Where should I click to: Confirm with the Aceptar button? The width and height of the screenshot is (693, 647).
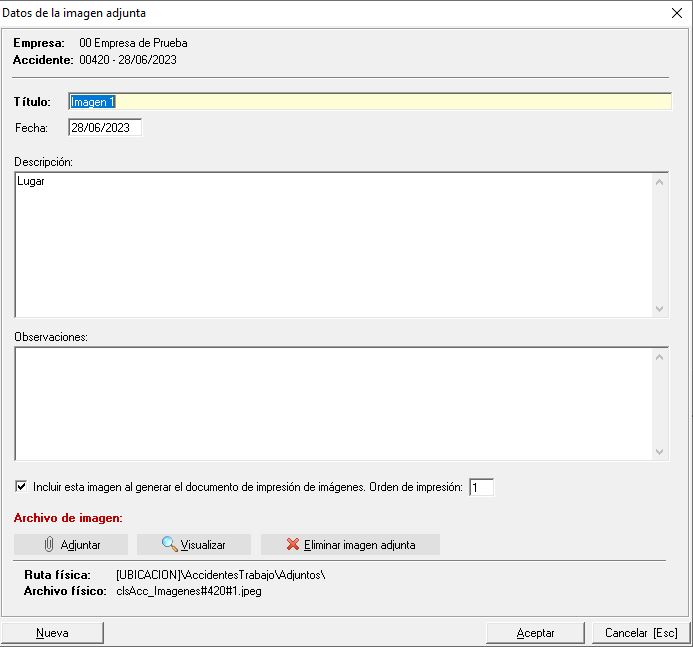535,633
